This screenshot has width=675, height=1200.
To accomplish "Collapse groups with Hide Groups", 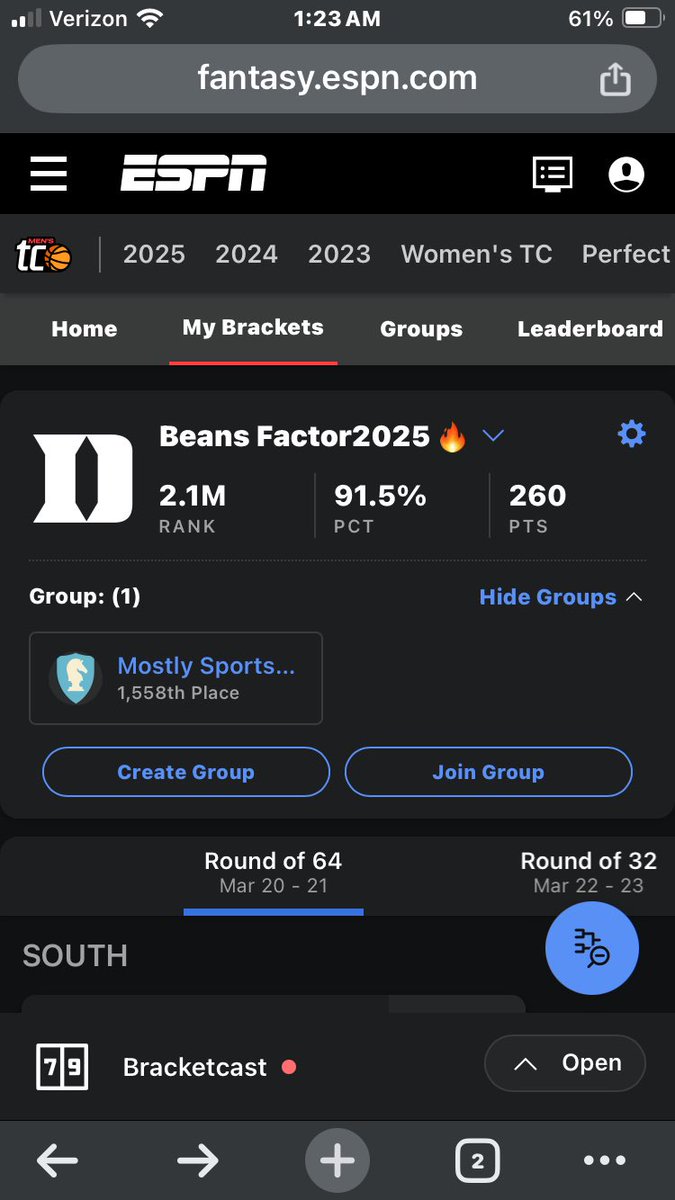I will tap(560, 597).
